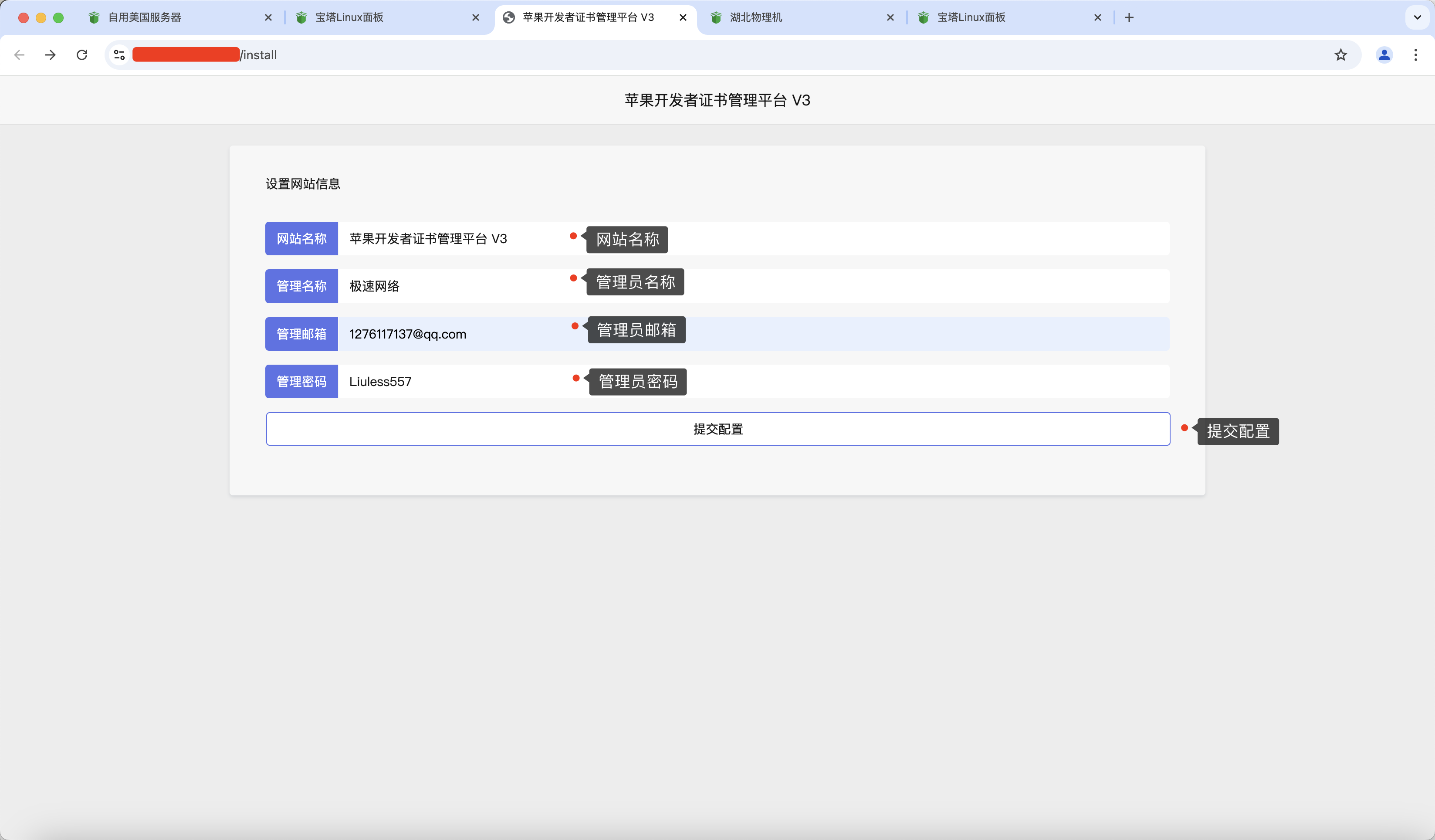Click the page header title 苹果开发者证书管理平台 V3
This screenshot has height=840, width=1435.
click(x=717, y=100)
